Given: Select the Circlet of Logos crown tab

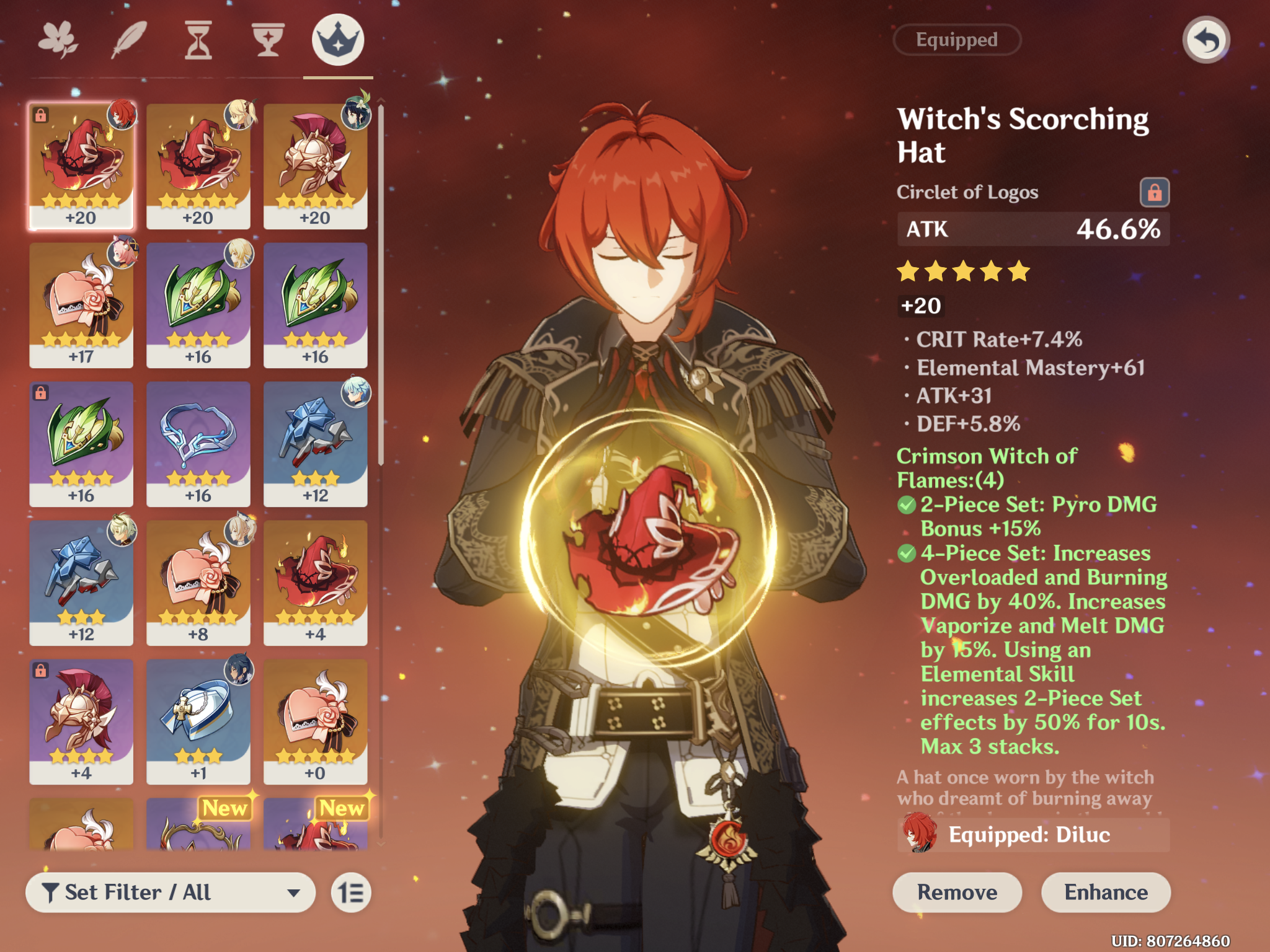Looking at the screenshot, I should click(x=338, y=40).
